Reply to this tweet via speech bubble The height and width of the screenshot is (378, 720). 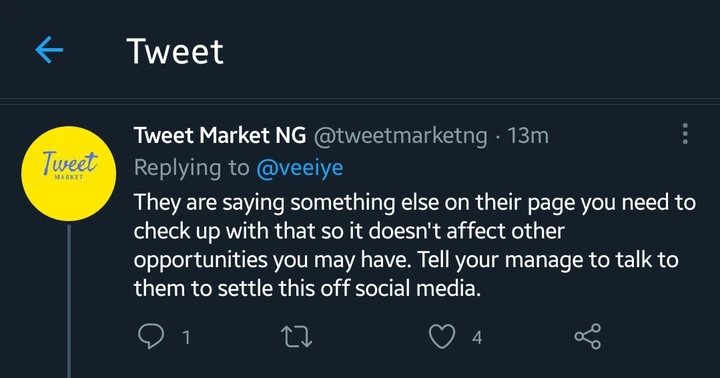[151, 336]
